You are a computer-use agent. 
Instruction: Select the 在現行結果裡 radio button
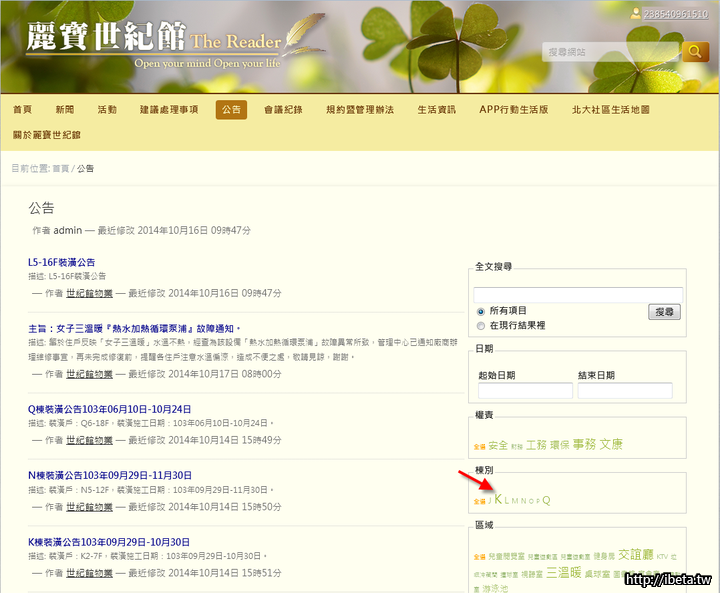(x=481, y=325)
